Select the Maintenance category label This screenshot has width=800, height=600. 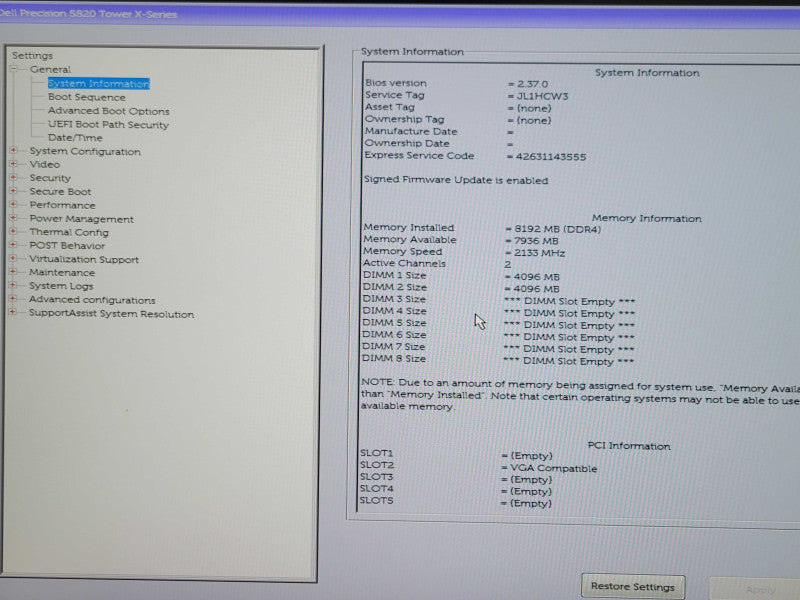pos(62,272)
